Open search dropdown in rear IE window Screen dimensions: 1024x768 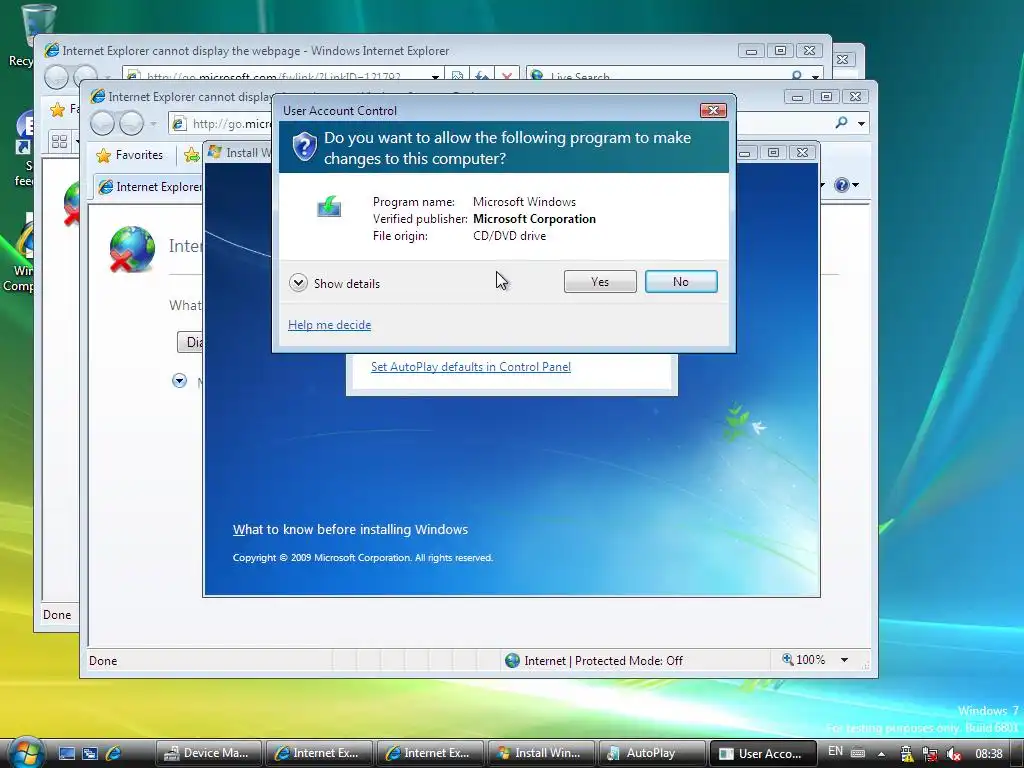815,77
